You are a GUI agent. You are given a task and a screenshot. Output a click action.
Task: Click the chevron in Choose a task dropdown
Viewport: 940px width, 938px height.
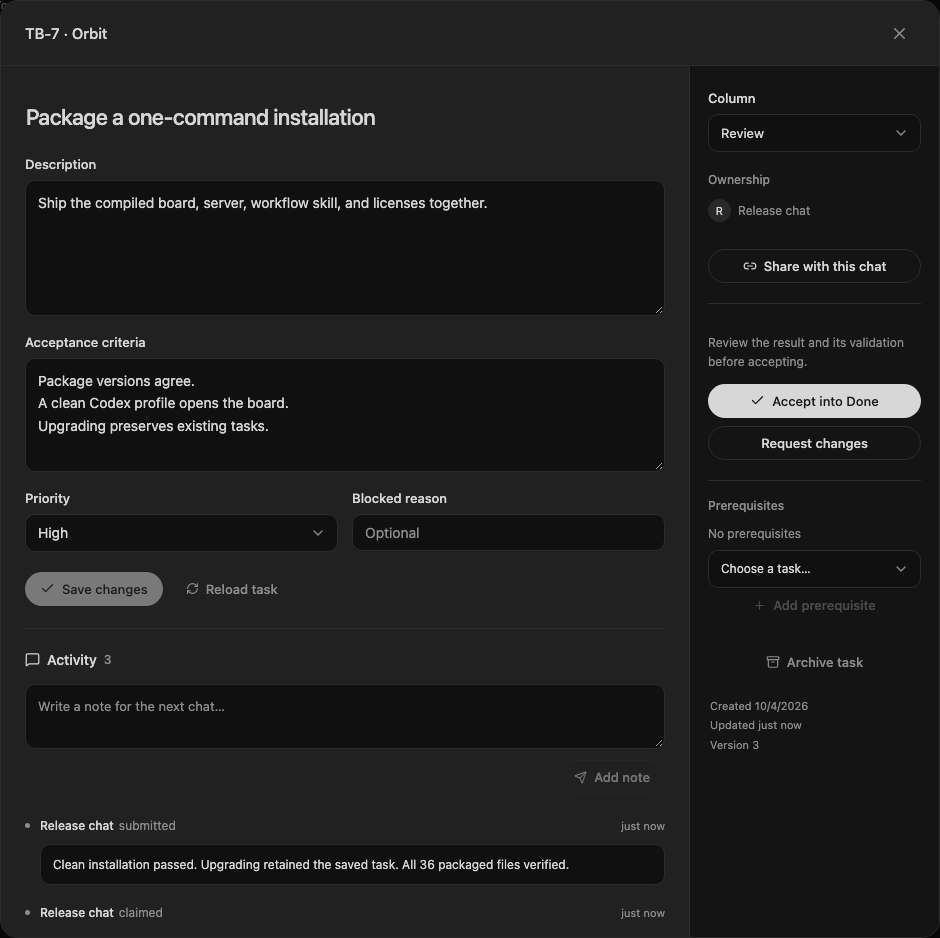tap(900, 569)
